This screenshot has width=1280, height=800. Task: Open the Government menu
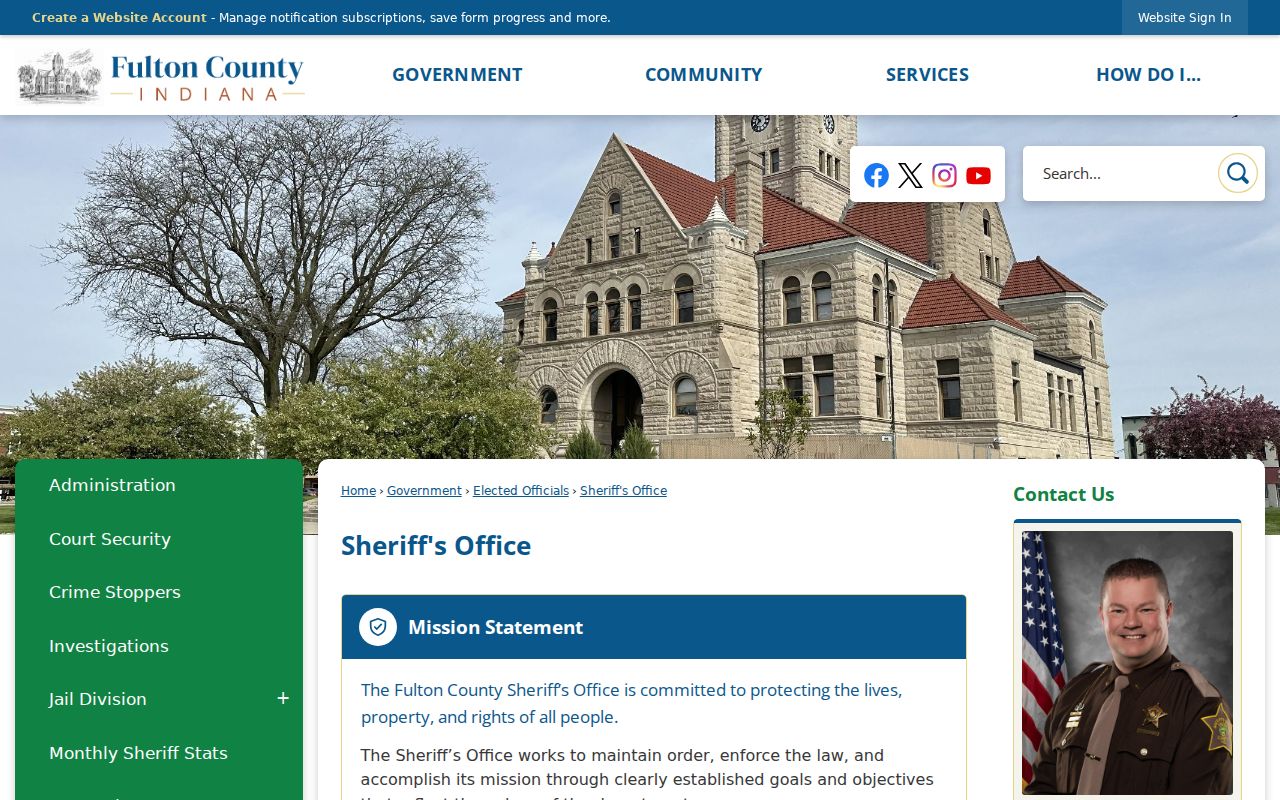[457, 75]
